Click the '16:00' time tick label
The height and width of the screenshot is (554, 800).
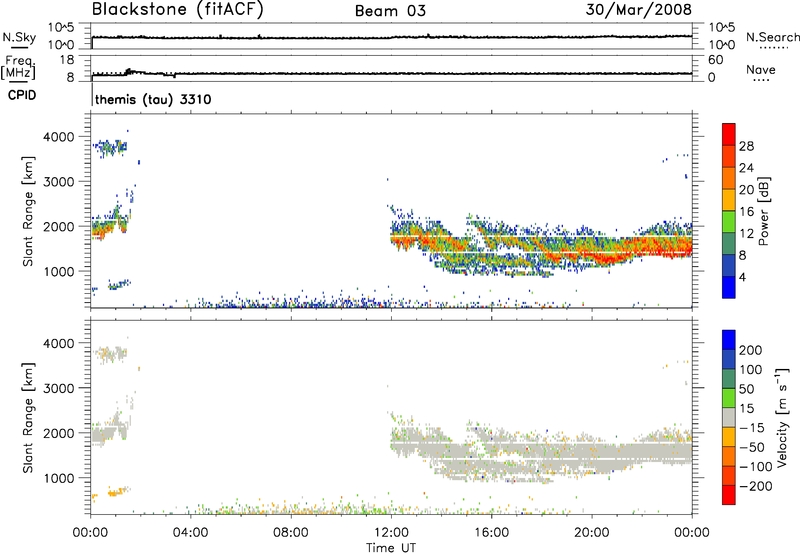(491, 533)
